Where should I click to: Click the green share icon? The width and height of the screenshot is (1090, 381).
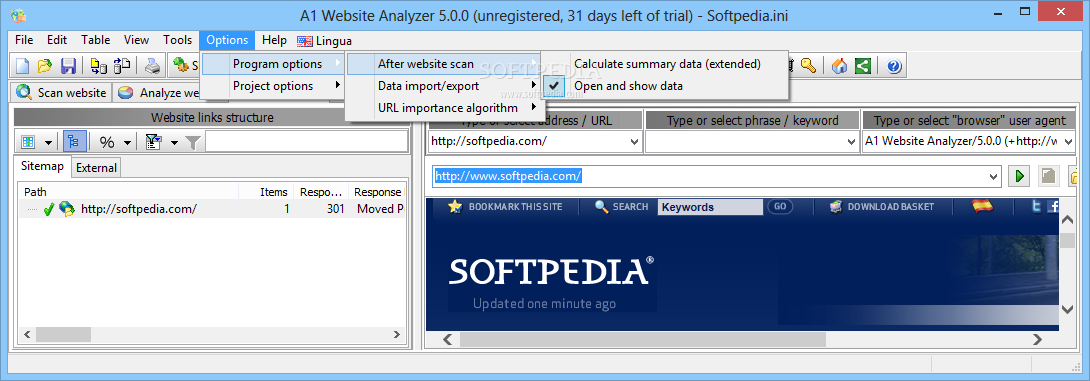(x=862, y=66)
